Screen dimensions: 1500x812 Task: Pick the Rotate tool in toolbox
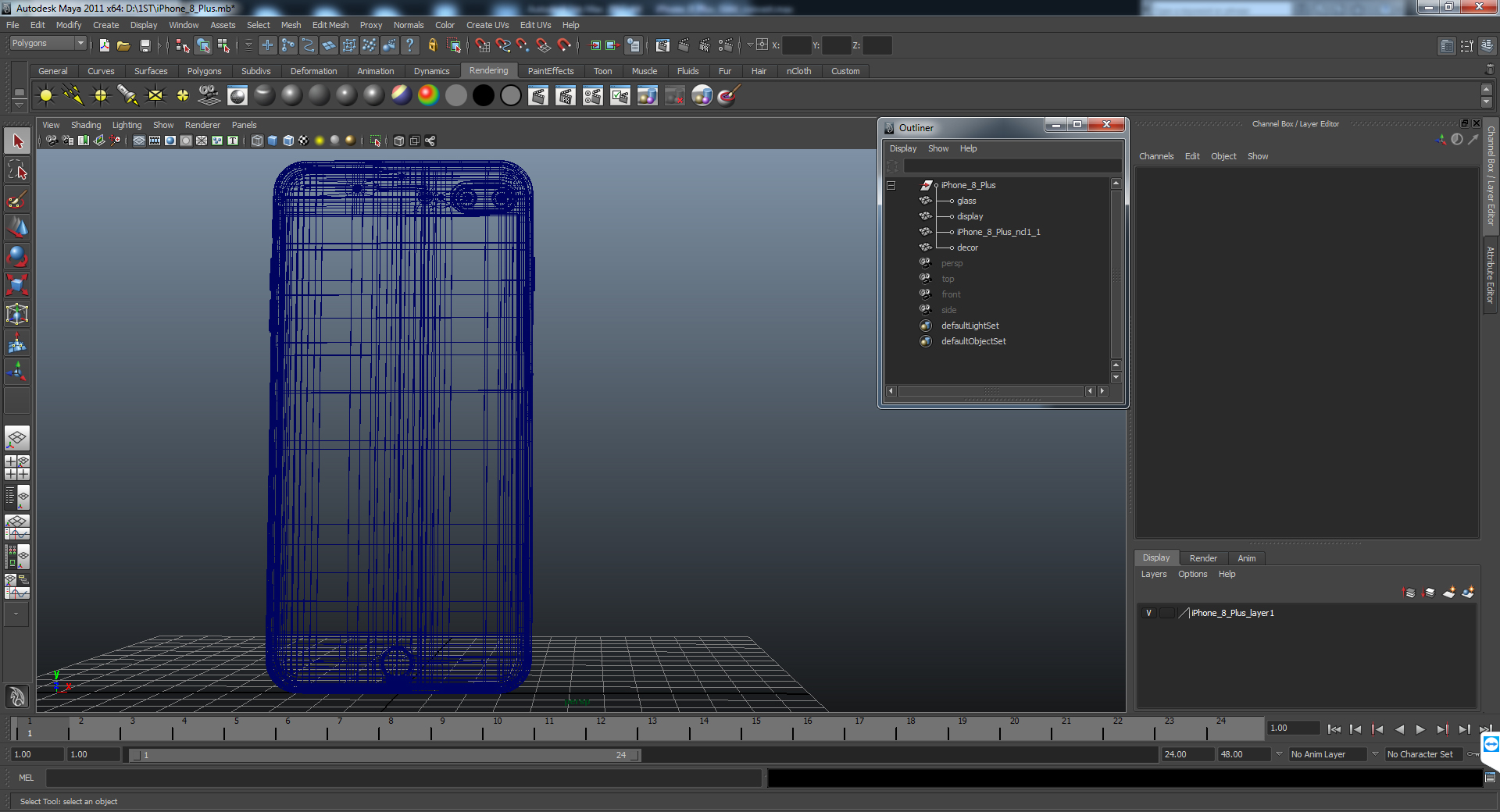[x=17, y=256]
